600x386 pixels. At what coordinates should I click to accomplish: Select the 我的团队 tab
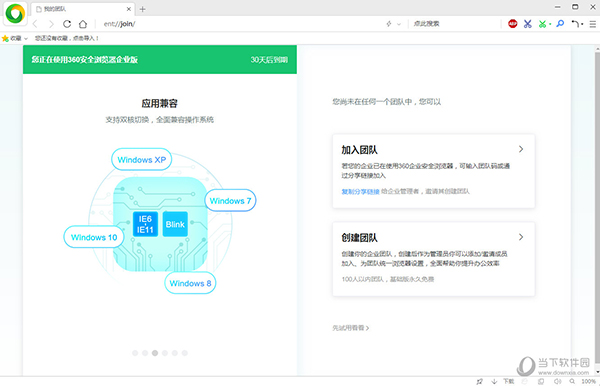tap(83, 9)
